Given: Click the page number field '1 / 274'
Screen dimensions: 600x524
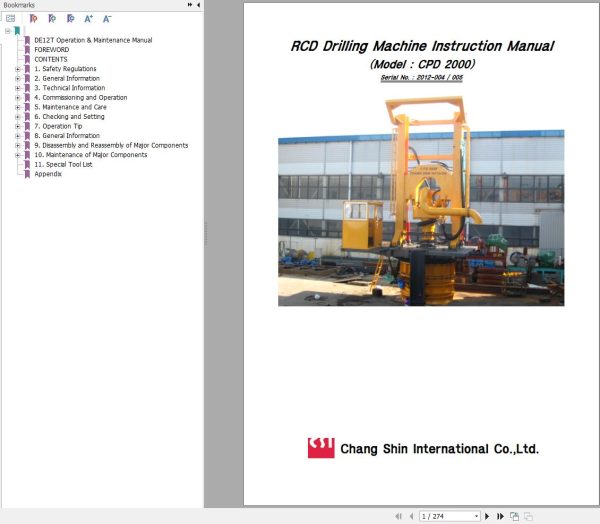Looking at the screenshot, I should point(446,516).
